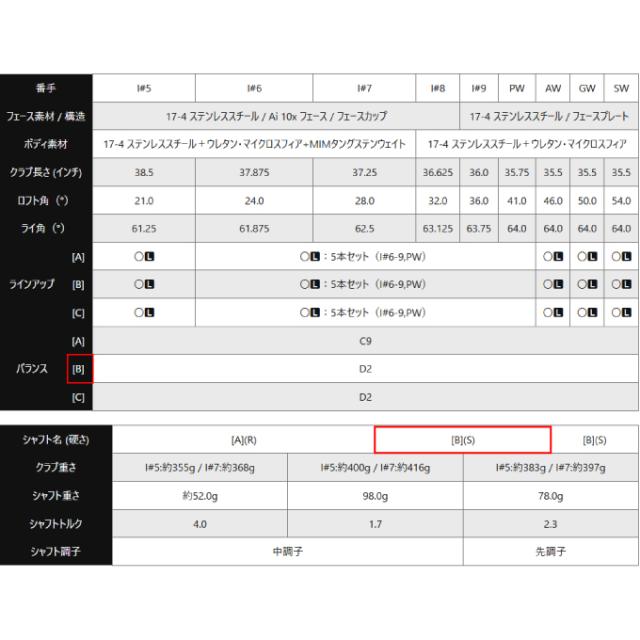Select the I#7 column header
Screen dimensions: 640x640
pos(364,88)
